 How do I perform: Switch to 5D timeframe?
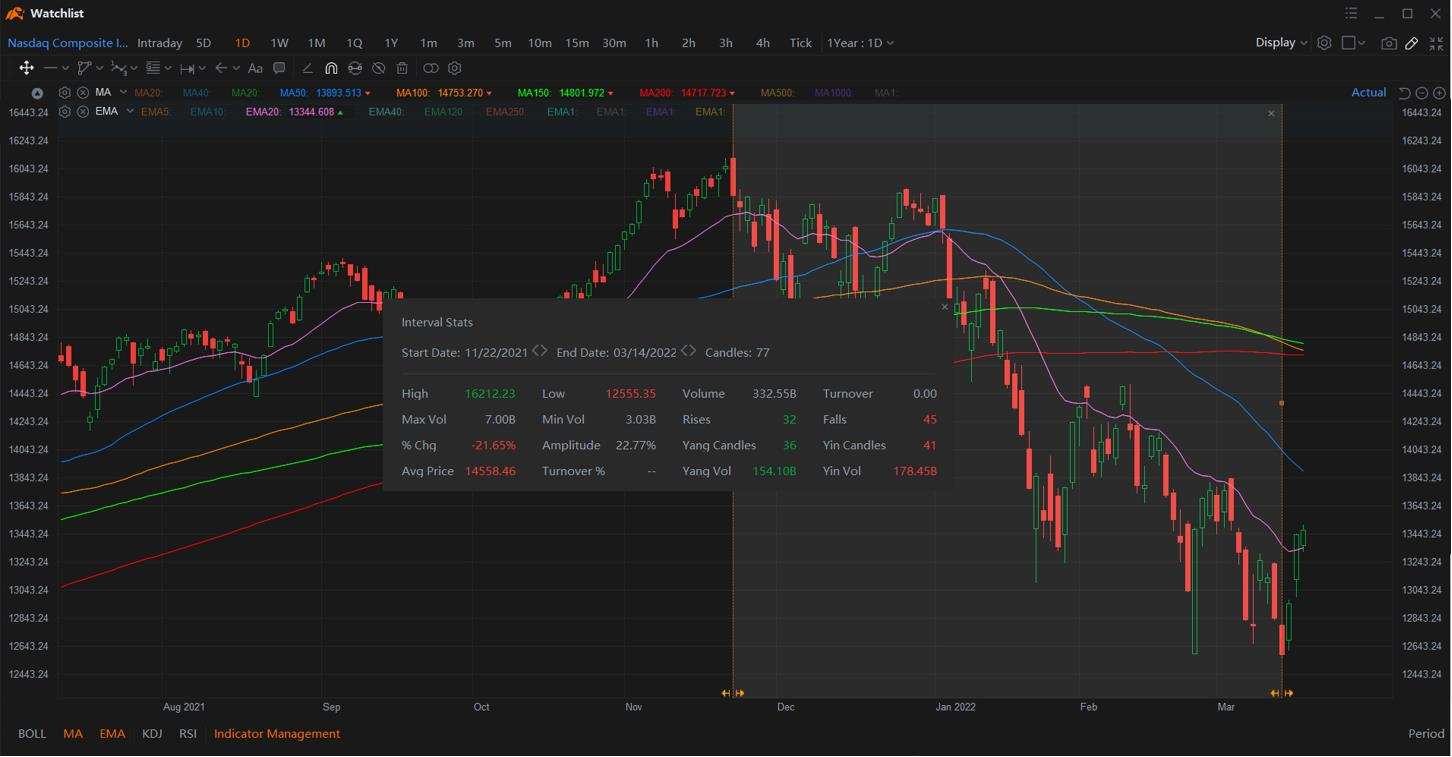coord(203,43)
